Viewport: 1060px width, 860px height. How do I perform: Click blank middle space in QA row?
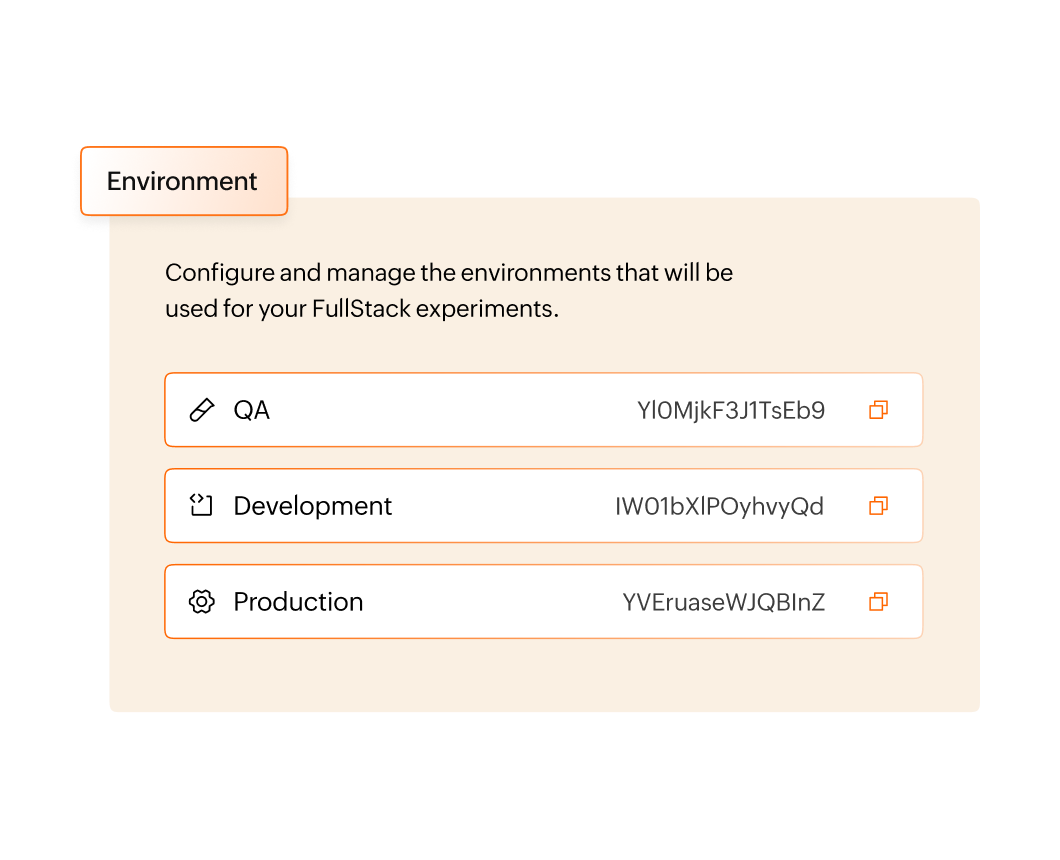point(450,410)
